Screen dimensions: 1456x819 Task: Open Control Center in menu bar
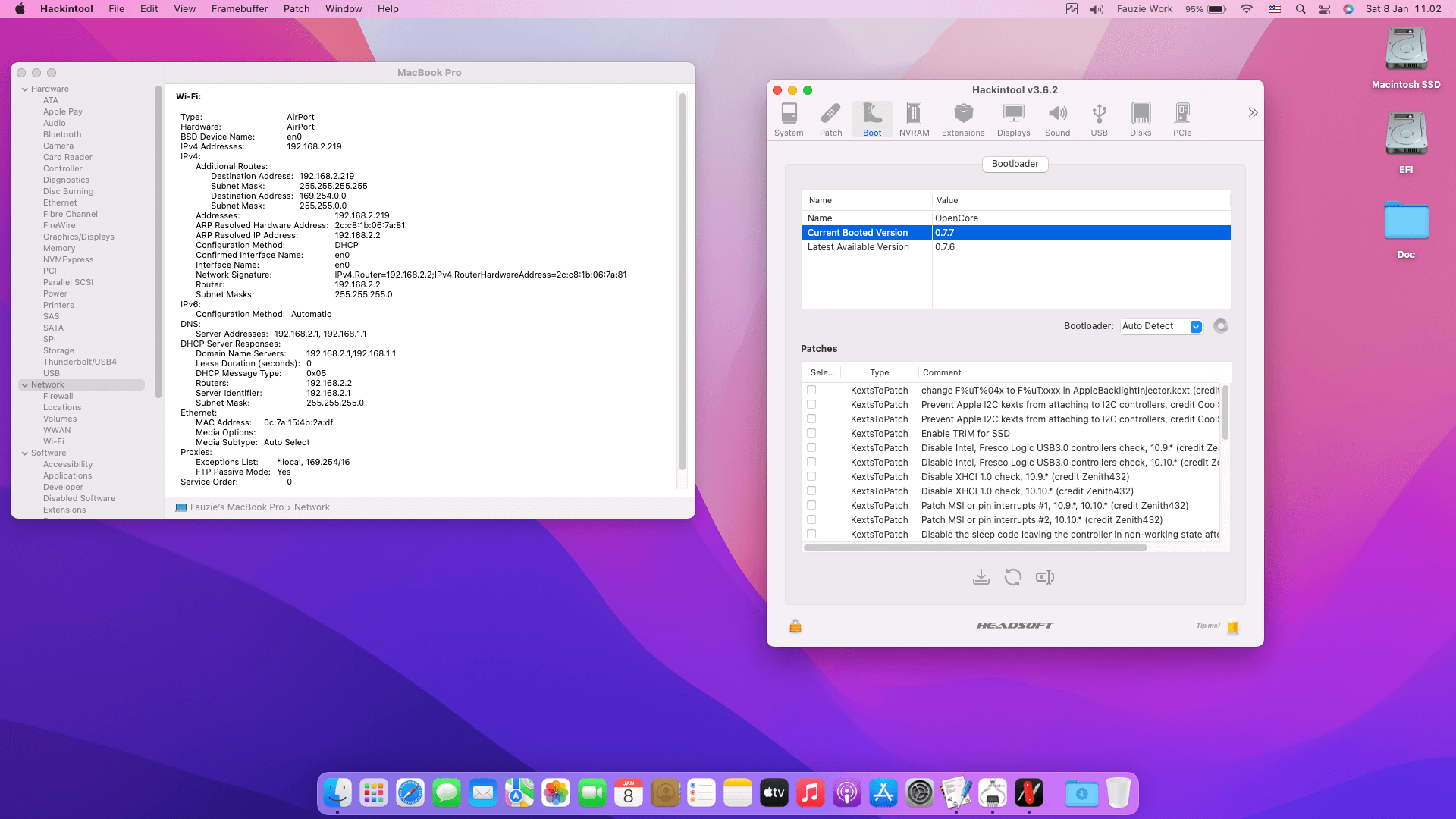1325,9
